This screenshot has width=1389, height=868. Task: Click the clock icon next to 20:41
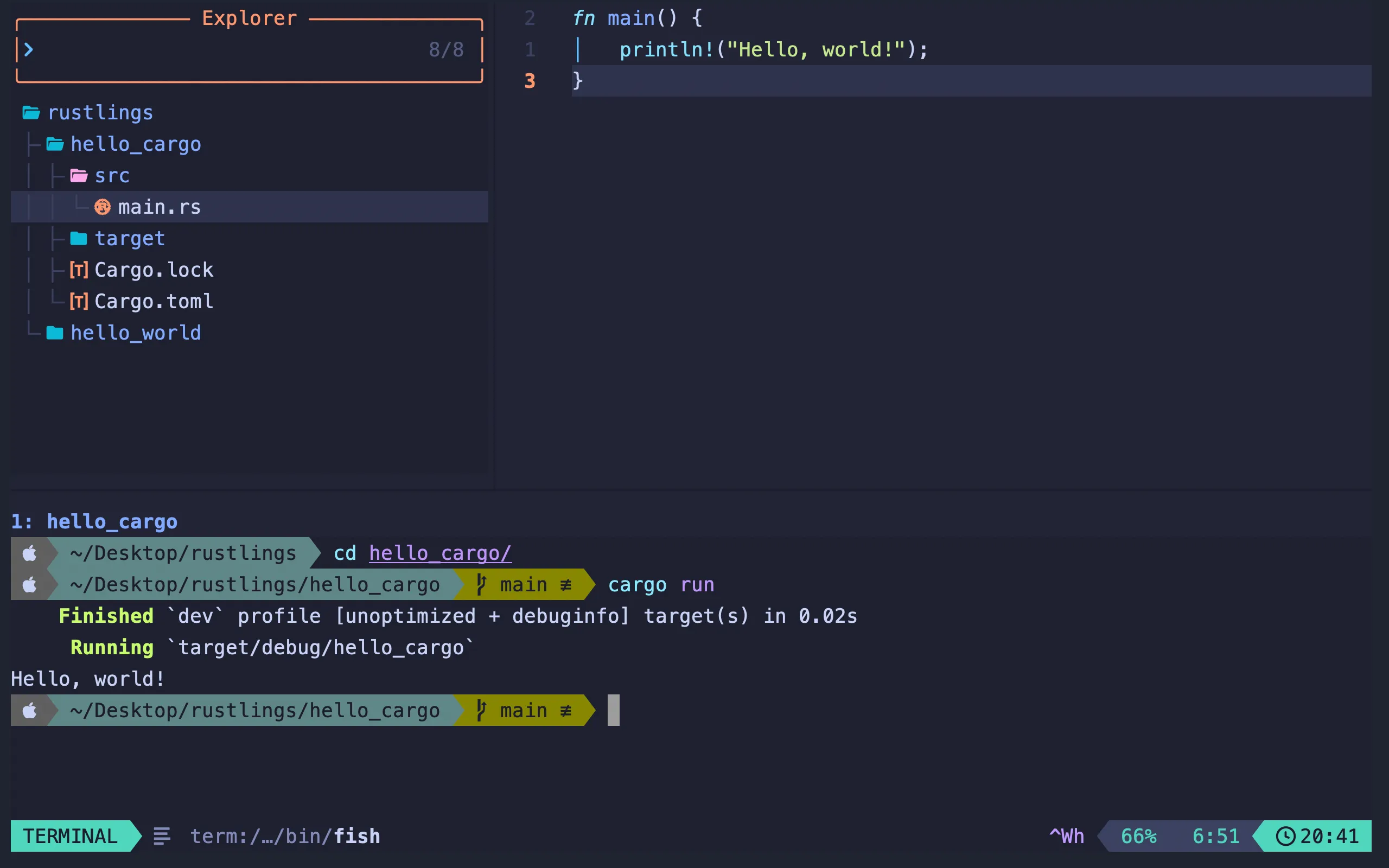(1285, 836)
